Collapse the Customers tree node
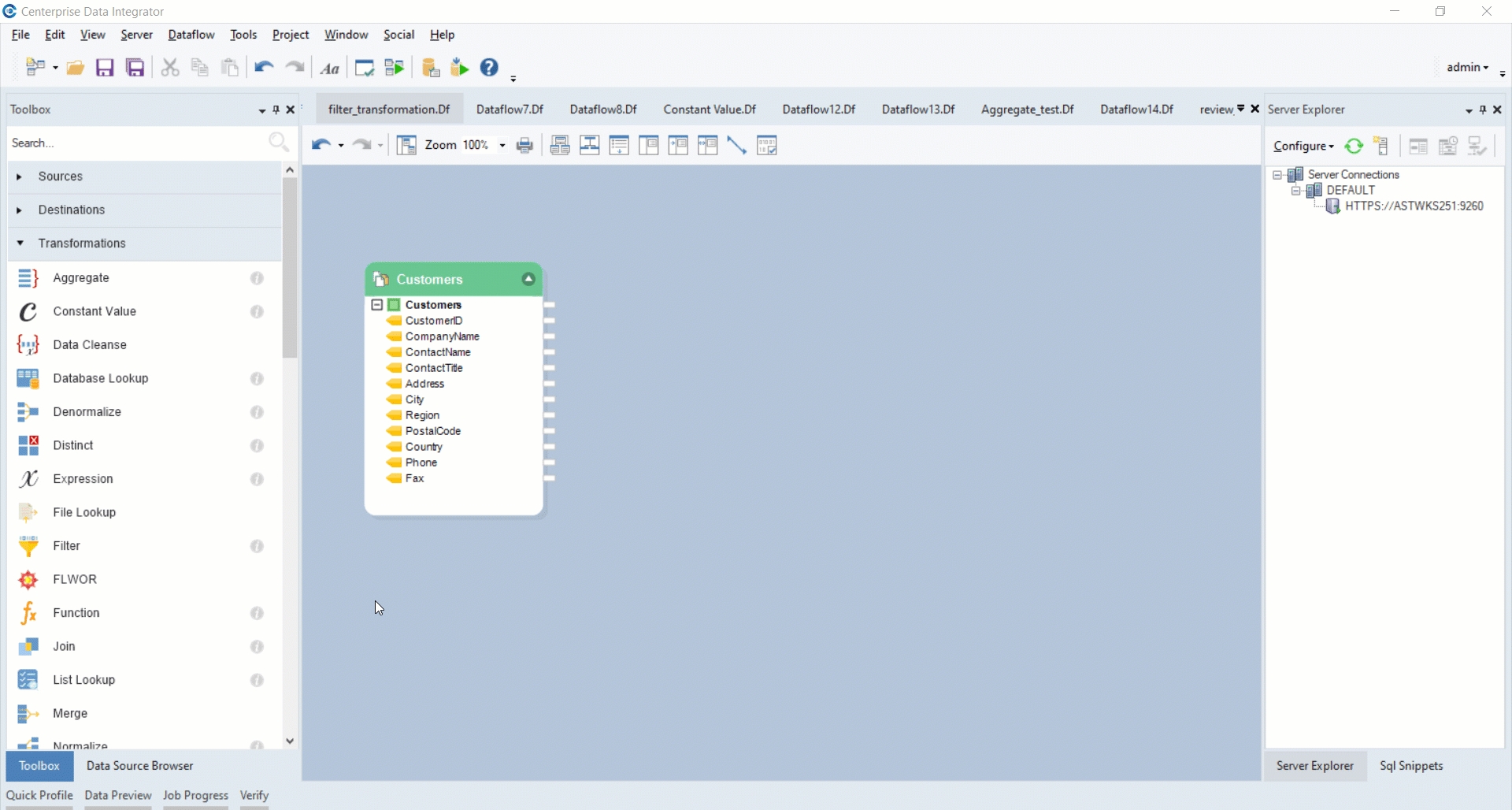The height and width of the screenshot is (810, 1512). coord(376,305)
